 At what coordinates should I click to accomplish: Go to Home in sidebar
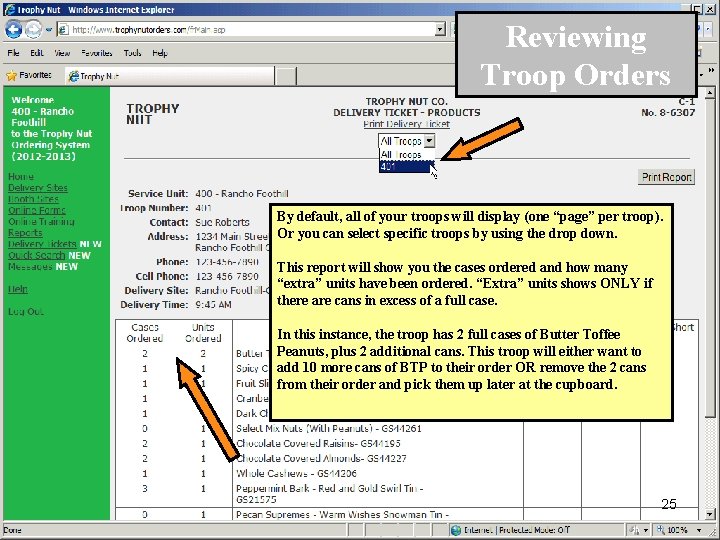click(x=21, y=177)
